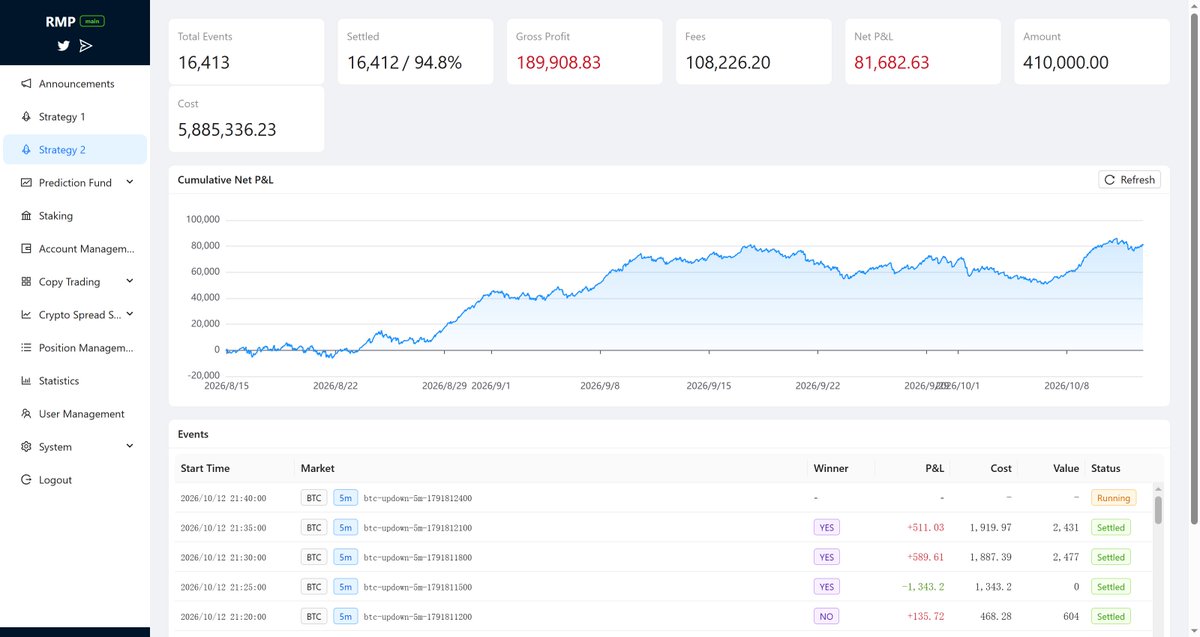1200x637 pixels.
Task: Click market btc-updown-5m-1791811500
Action: tap(418, 587)
